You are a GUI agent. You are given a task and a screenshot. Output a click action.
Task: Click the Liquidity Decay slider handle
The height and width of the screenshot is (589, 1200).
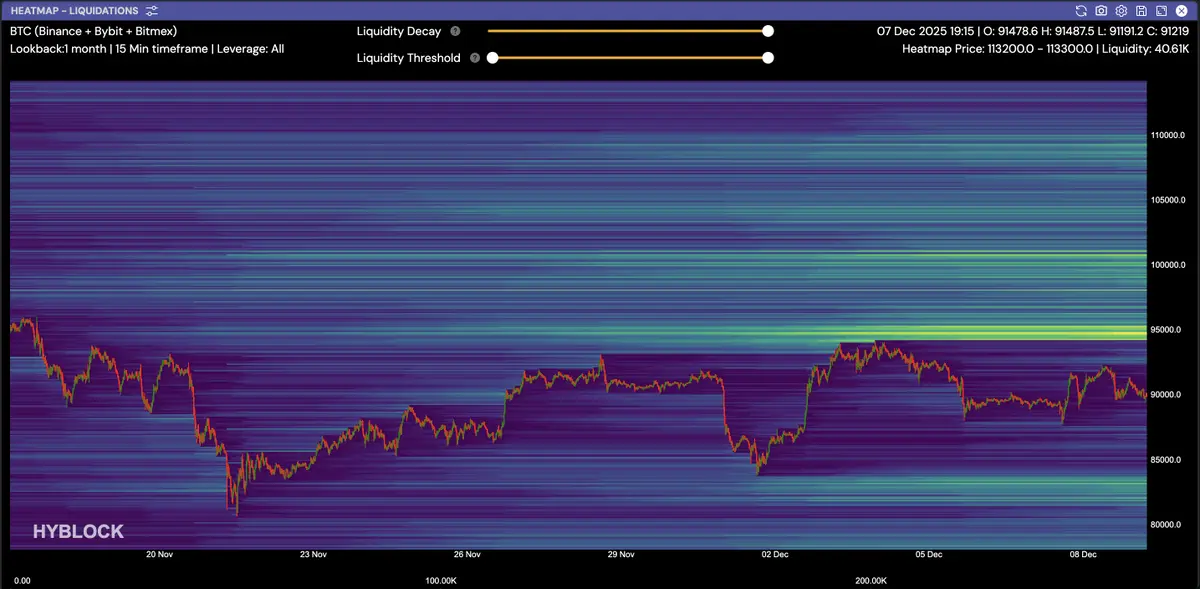(x=768, y=31)
